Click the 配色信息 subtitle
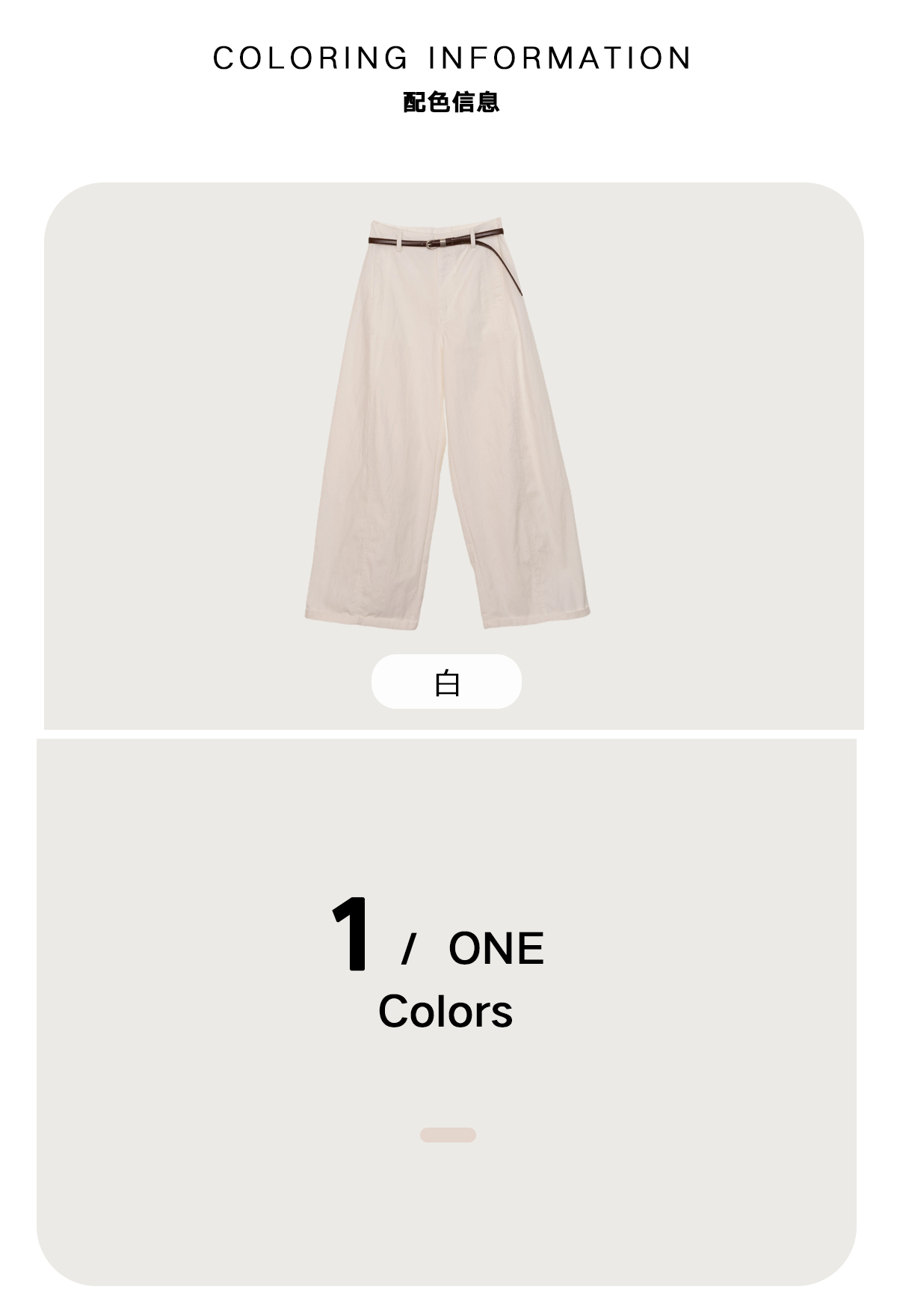Screen dimensions: 897x1316 [x=451, y=102]
